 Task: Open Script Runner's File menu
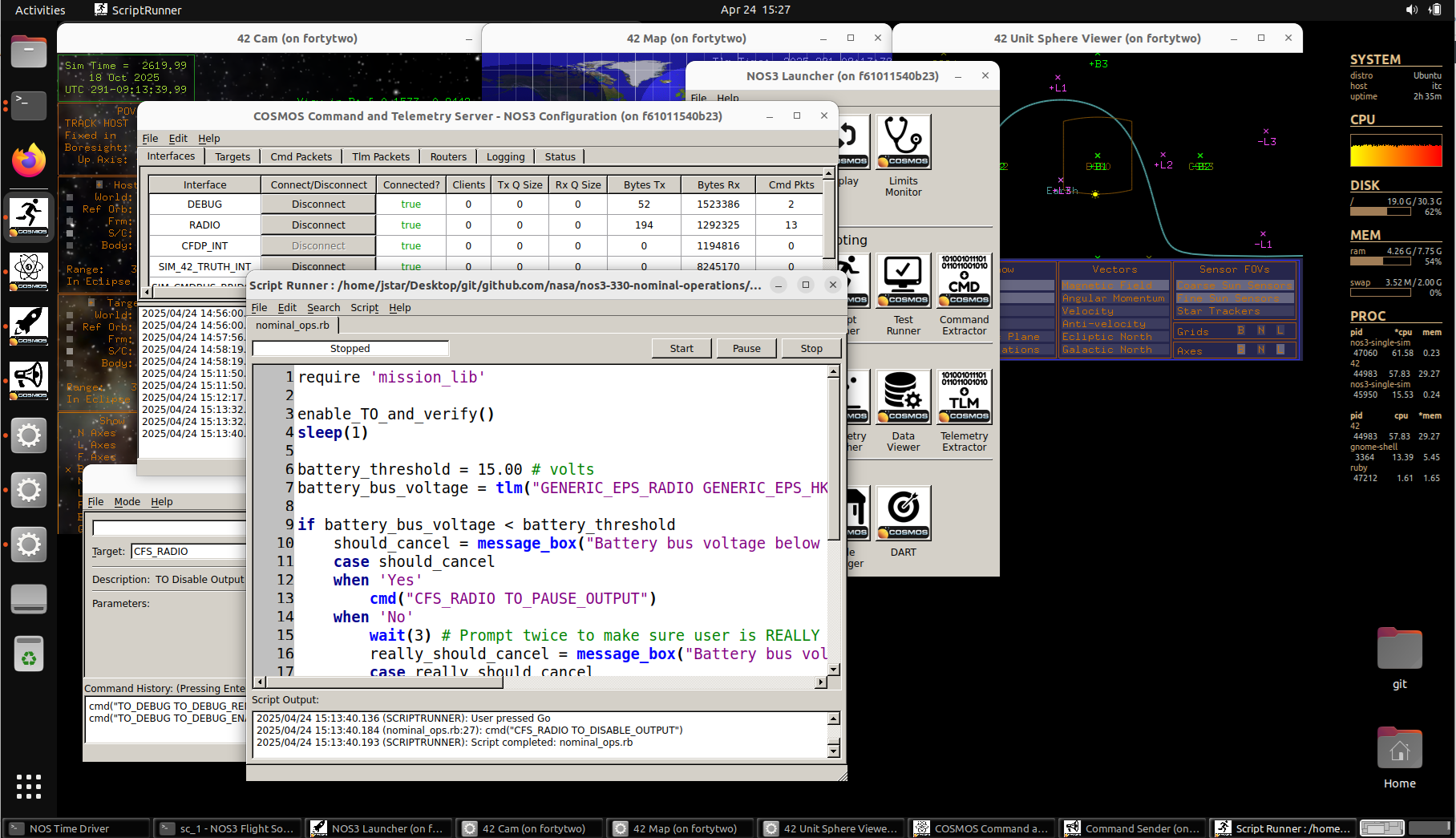click(259, 308)
